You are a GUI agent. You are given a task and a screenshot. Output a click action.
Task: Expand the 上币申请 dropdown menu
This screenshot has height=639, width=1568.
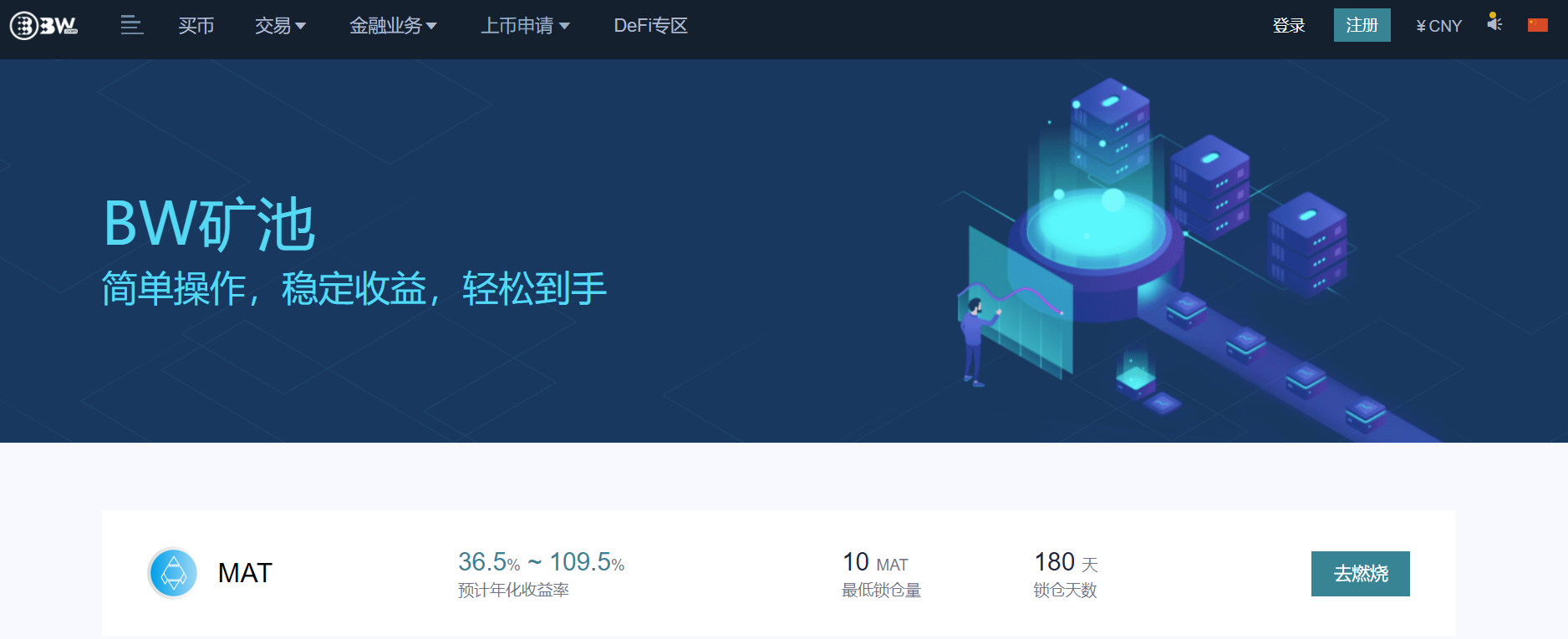[x=525, y=26]
